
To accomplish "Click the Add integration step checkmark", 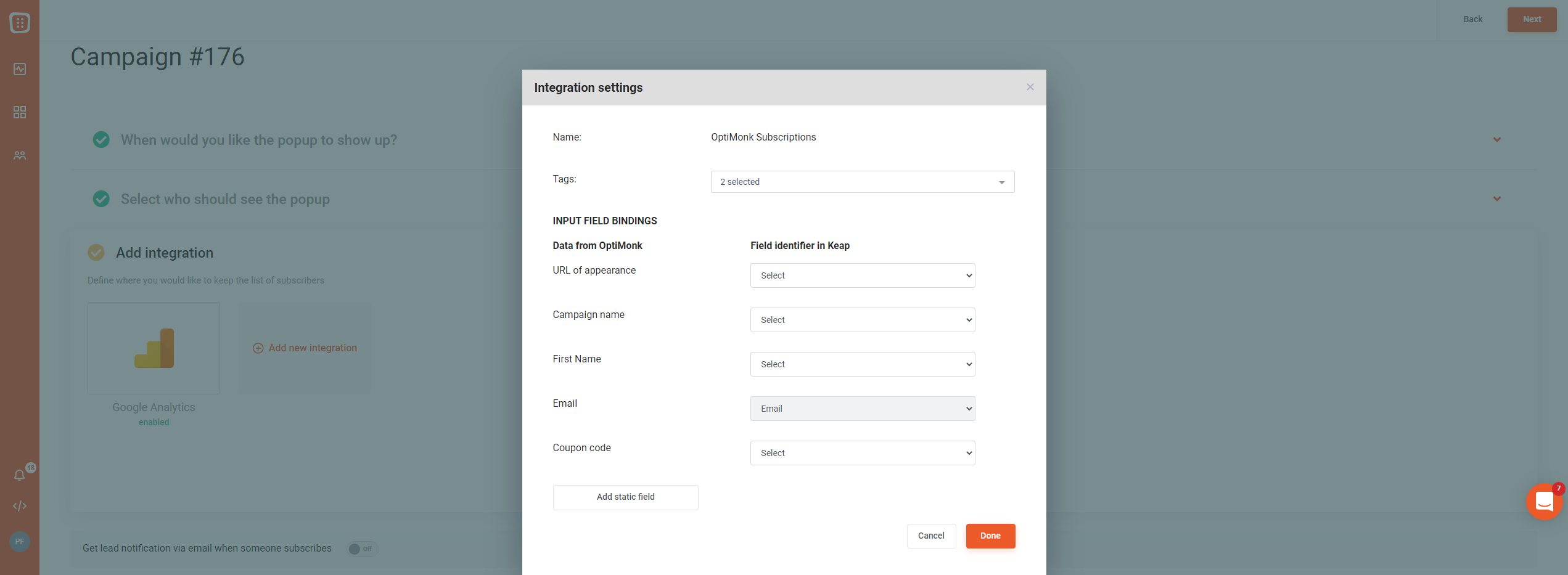I will [96, 253].
